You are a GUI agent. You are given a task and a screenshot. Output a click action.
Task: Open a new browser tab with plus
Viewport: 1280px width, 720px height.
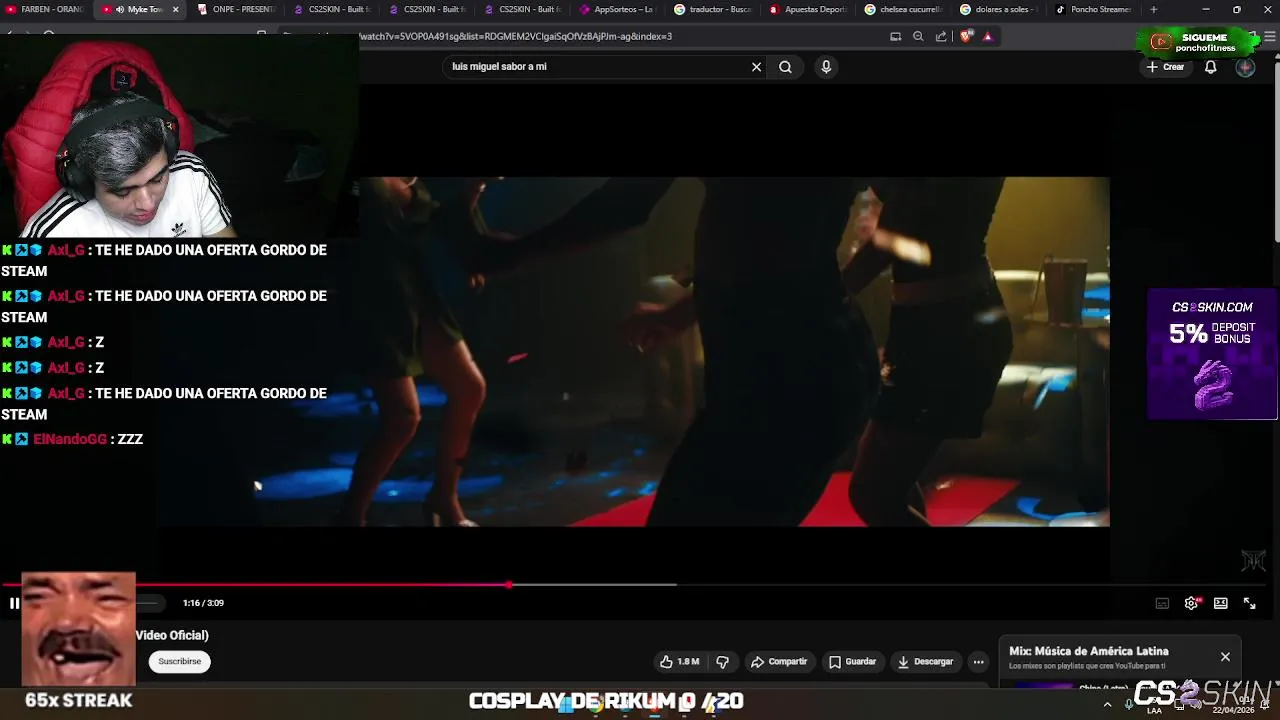[x=1153, y=9]
